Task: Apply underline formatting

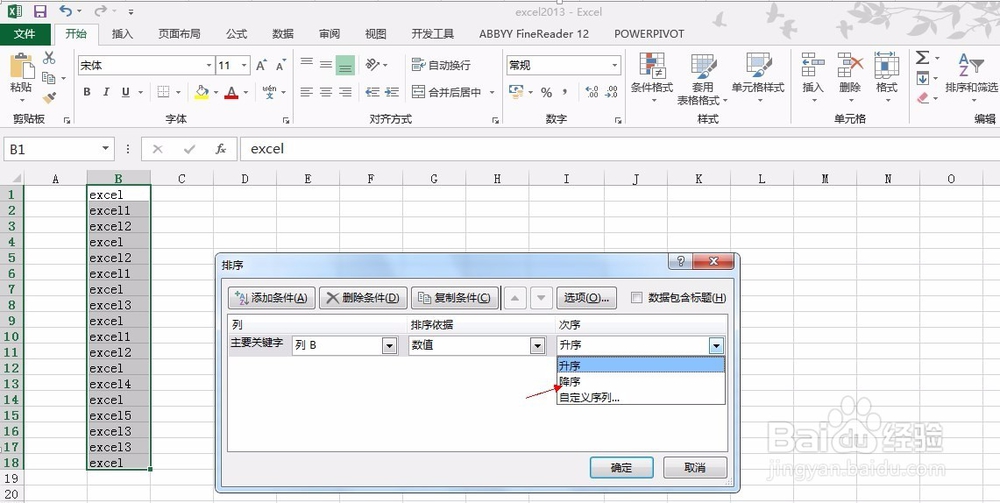Action: pyautogui.click(x=125, y=92)
